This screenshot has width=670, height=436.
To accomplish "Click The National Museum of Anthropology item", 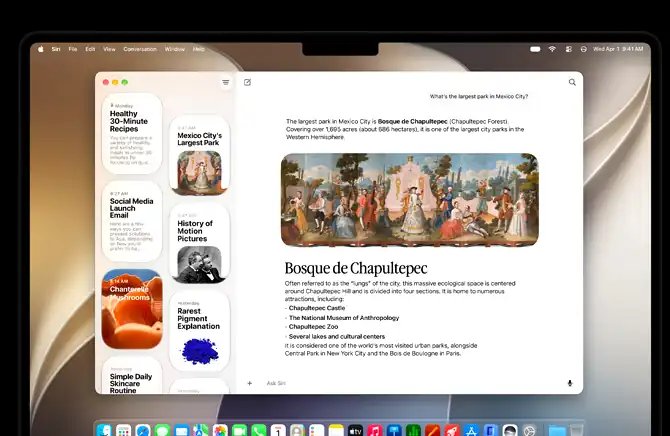I will coord(344,318).
